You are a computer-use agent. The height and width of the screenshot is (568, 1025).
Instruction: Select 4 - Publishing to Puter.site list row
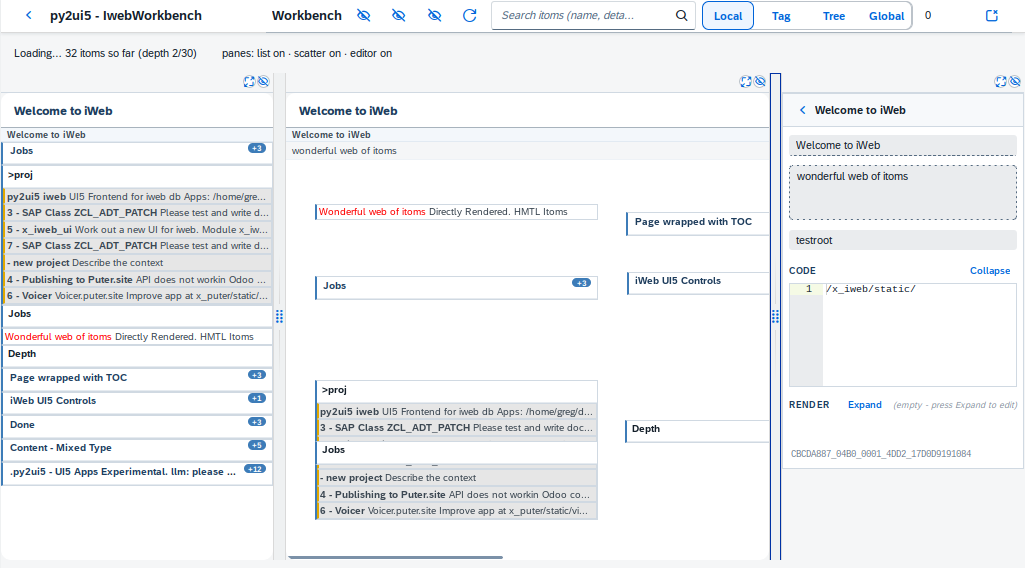[137, 279]
